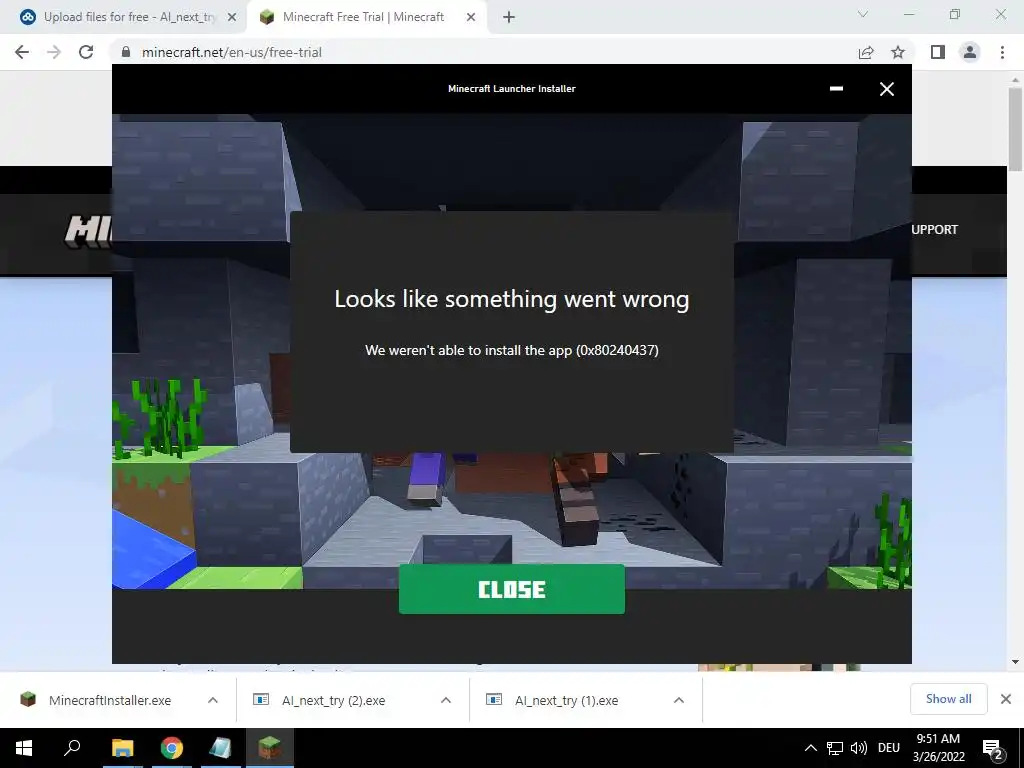1024x768 pixels.
Task: Change the DEU keyboard language
Action: tap(889, 748)
